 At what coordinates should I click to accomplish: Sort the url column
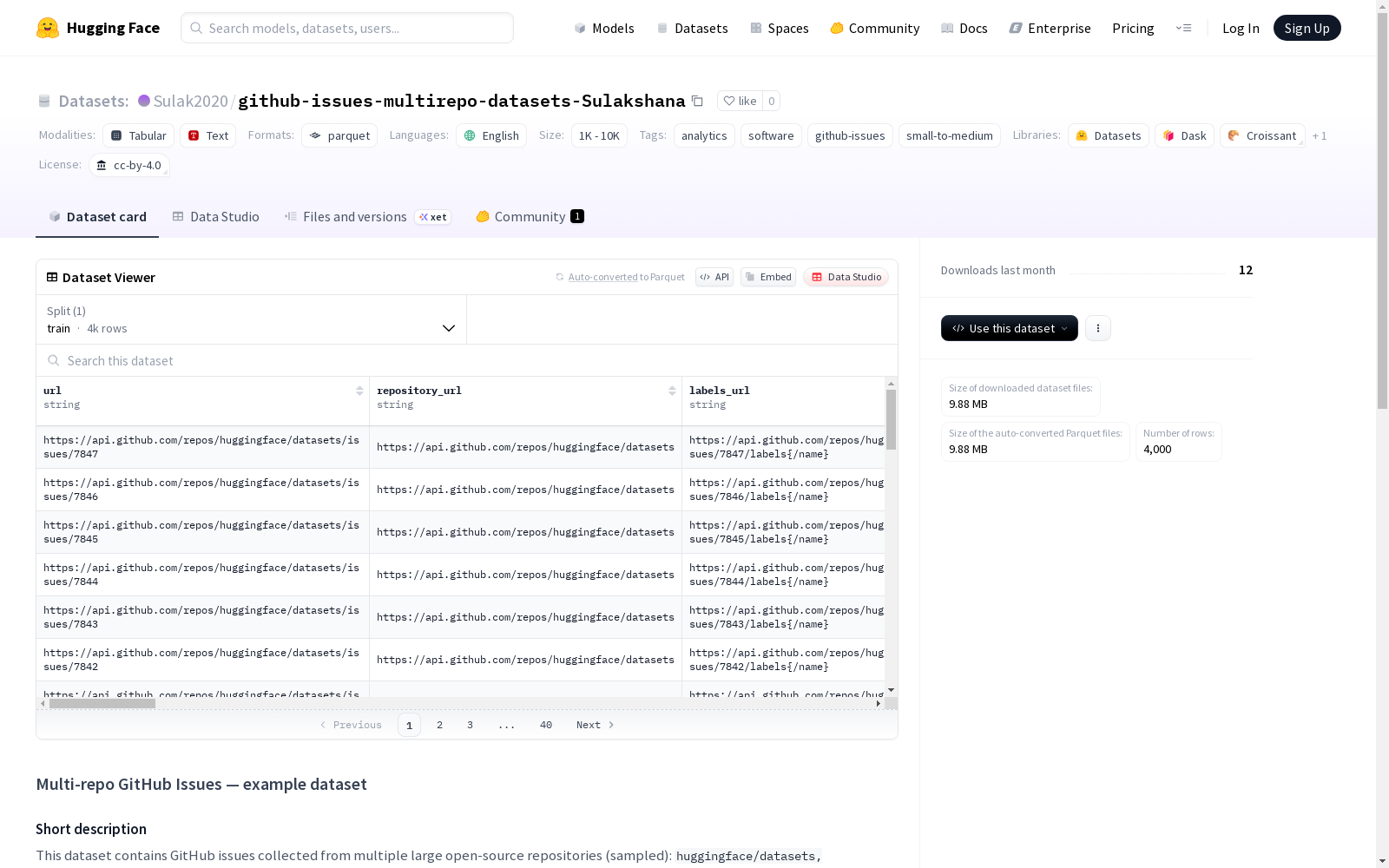point(359,391)
